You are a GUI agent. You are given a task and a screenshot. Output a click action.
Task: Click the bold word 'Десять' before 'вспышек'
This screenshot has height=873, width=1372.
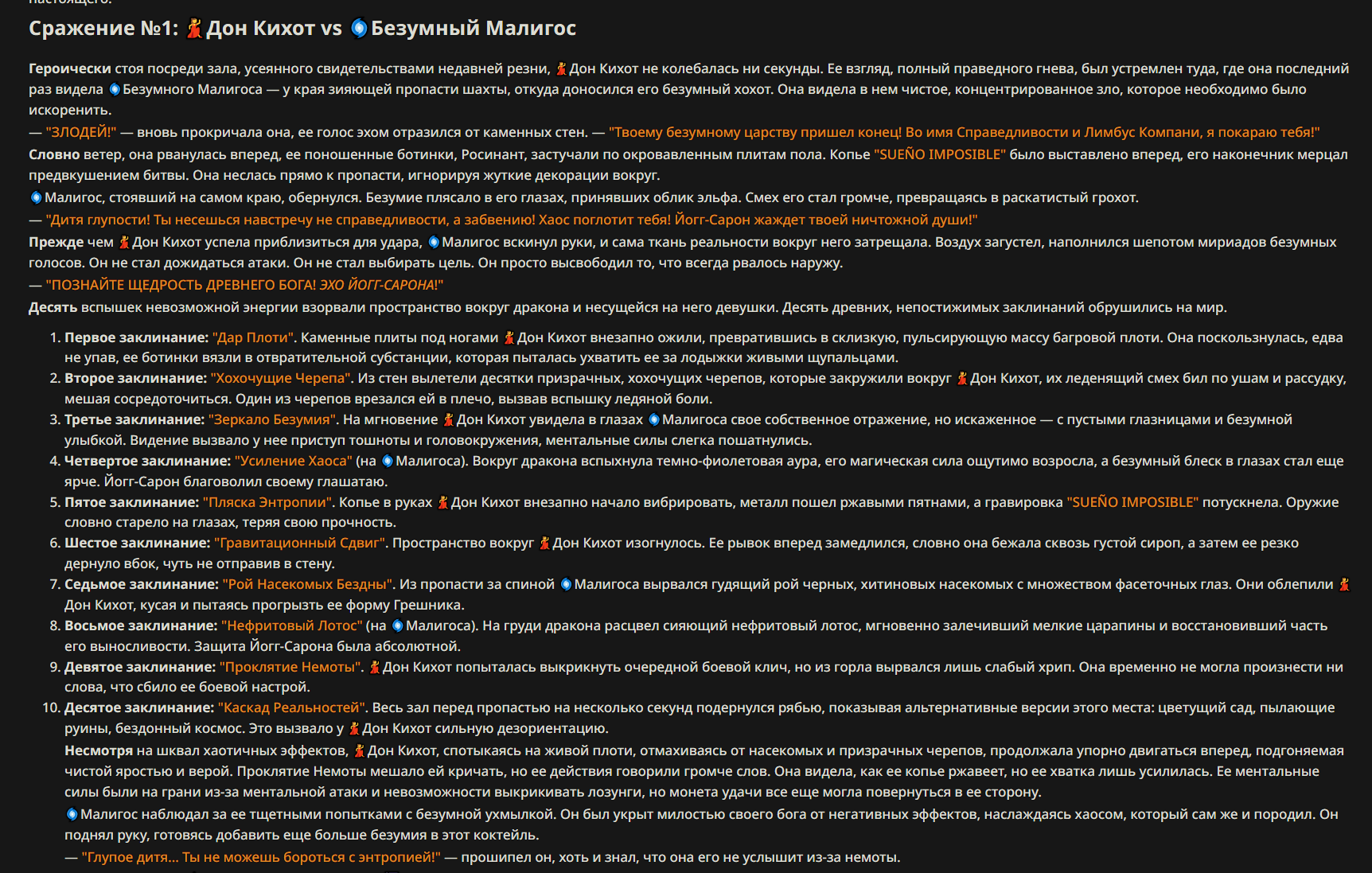click(x=53, y=307)
